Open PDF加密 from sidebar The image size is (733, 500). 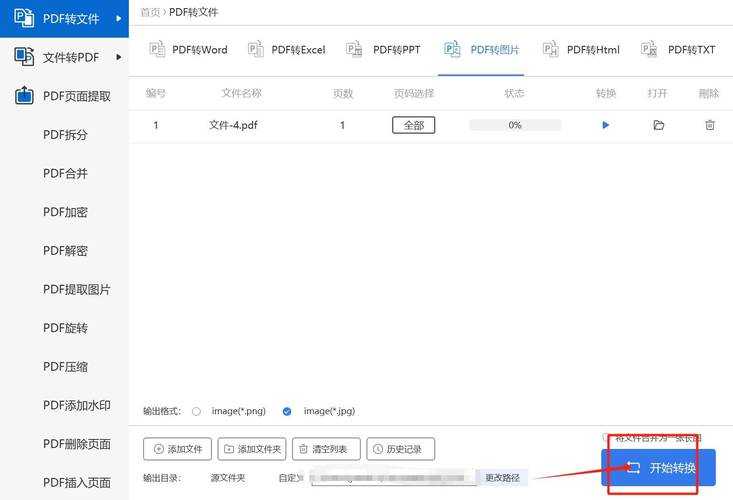click(65, 212)
